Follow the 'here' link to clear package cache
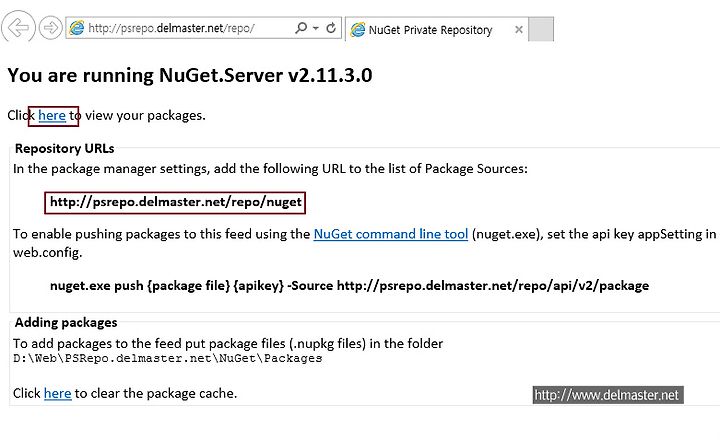The width and height of the screenshot is (720, 440). click(x=57, y=394)
